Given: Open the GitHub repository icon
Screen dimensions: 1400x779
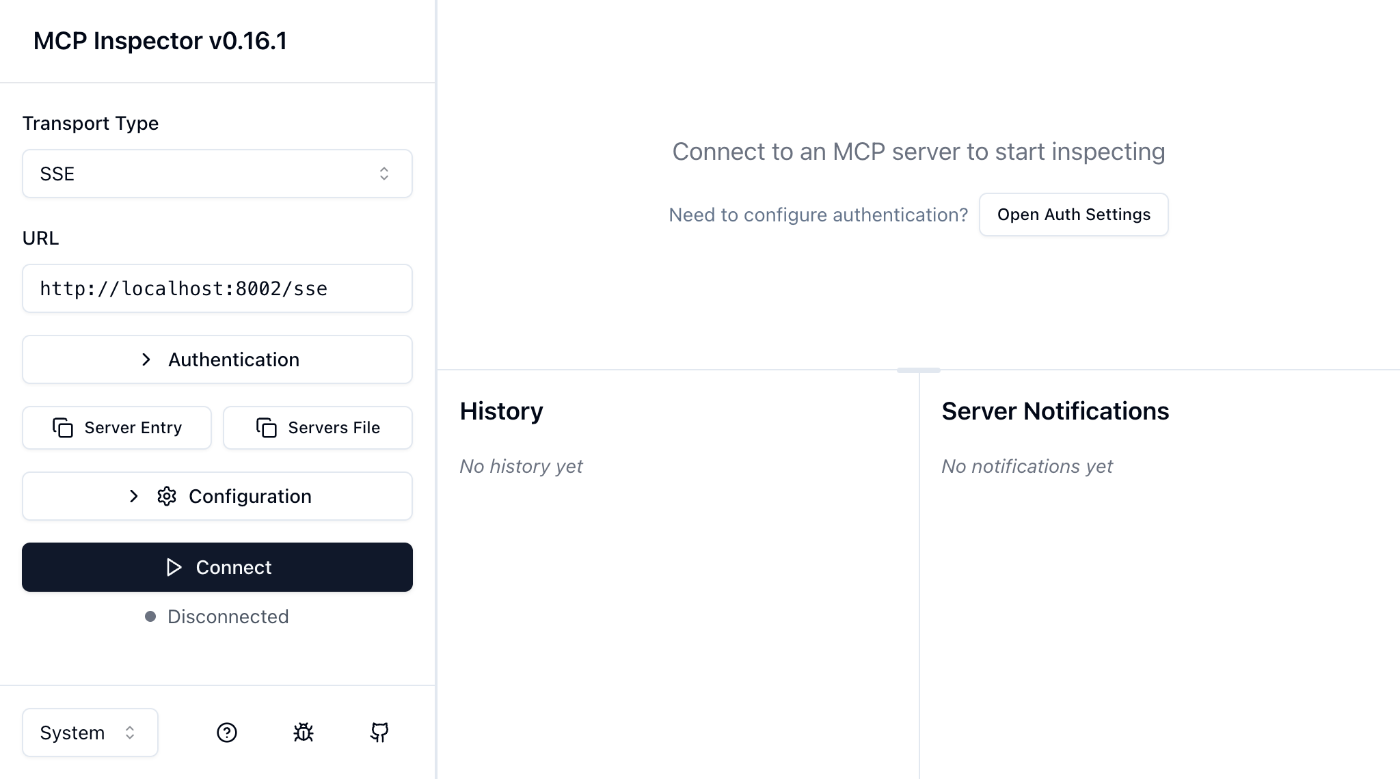Looking at the screenshot, I should 380,733.
